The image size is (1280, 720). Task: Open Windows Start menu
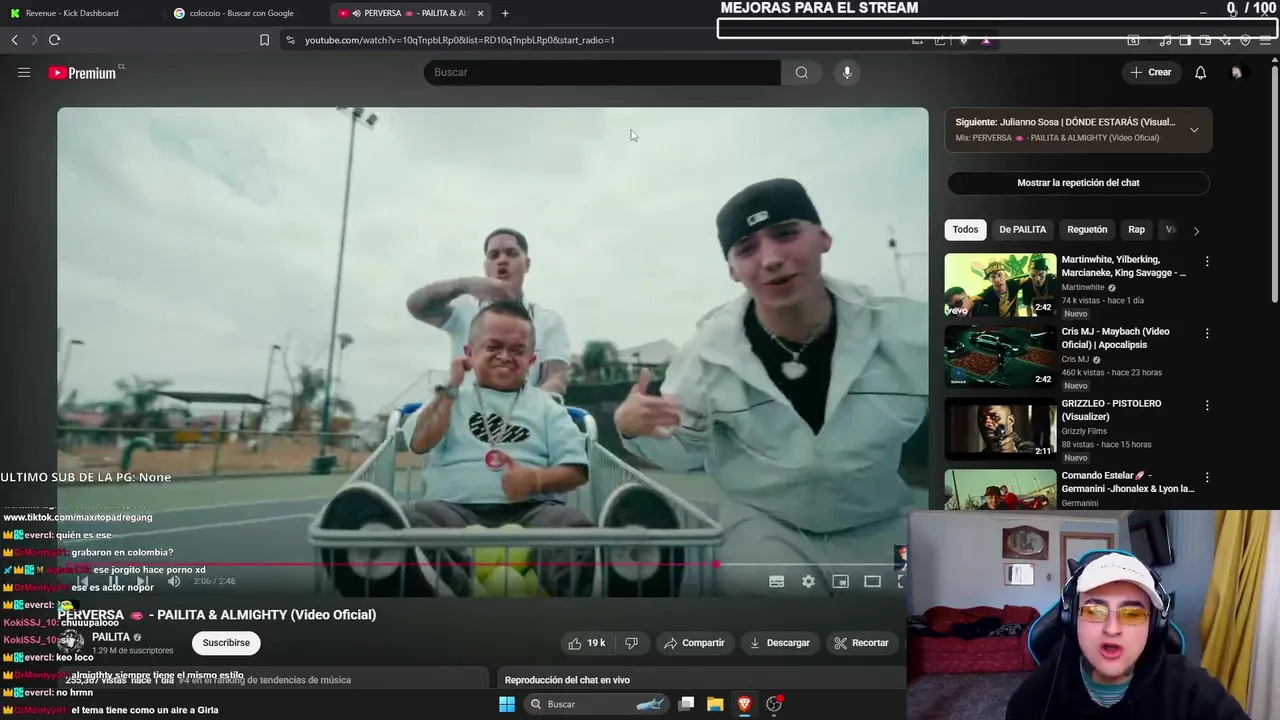pos(507,704)
